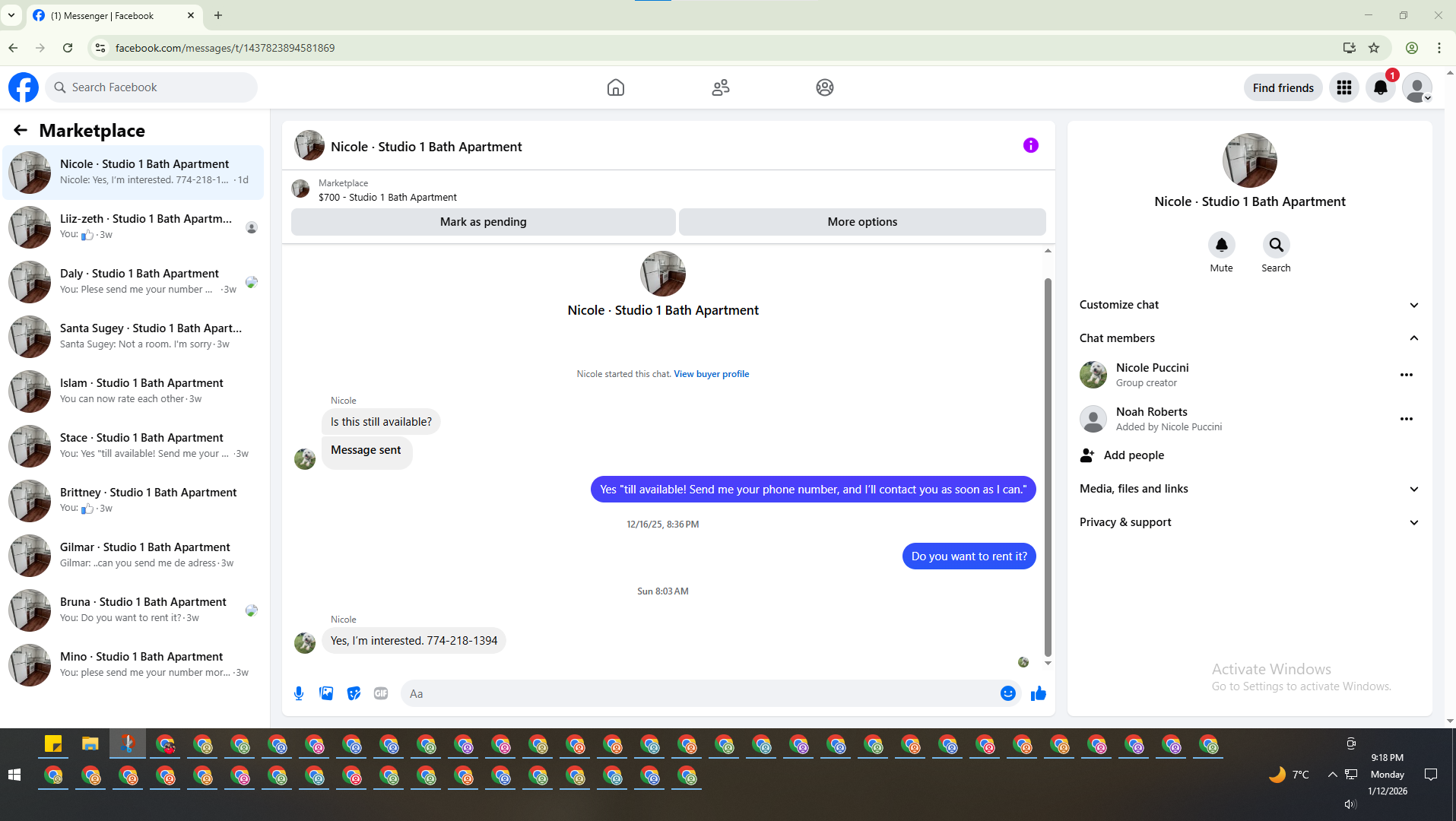This screenshot has height=821, width=1456.
Task: Open the Windows Start menu
Action: [14, 775]
